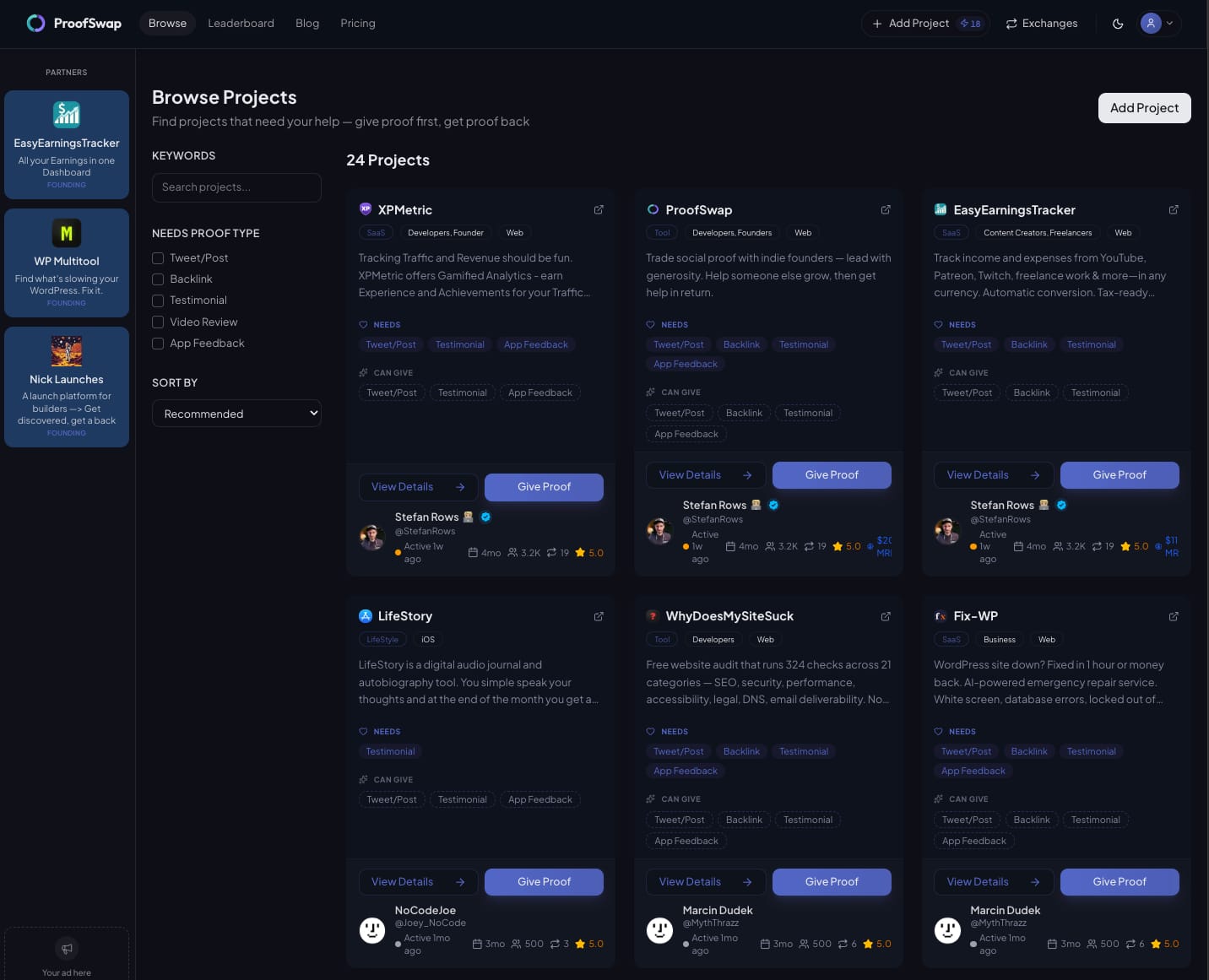Viewport: 1209px width, 980px height.
Task: Open the Recommended sort dropdown
Action: [x=236, y=414]
